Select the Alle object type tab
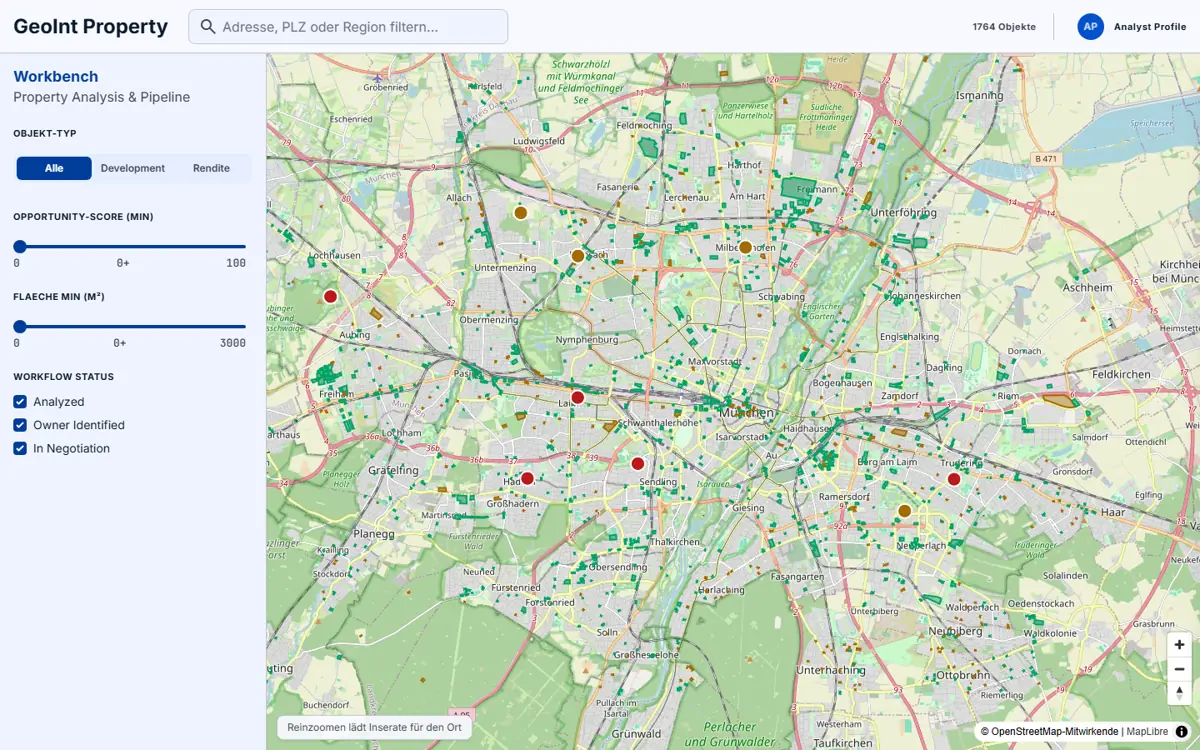 (54, 168)
